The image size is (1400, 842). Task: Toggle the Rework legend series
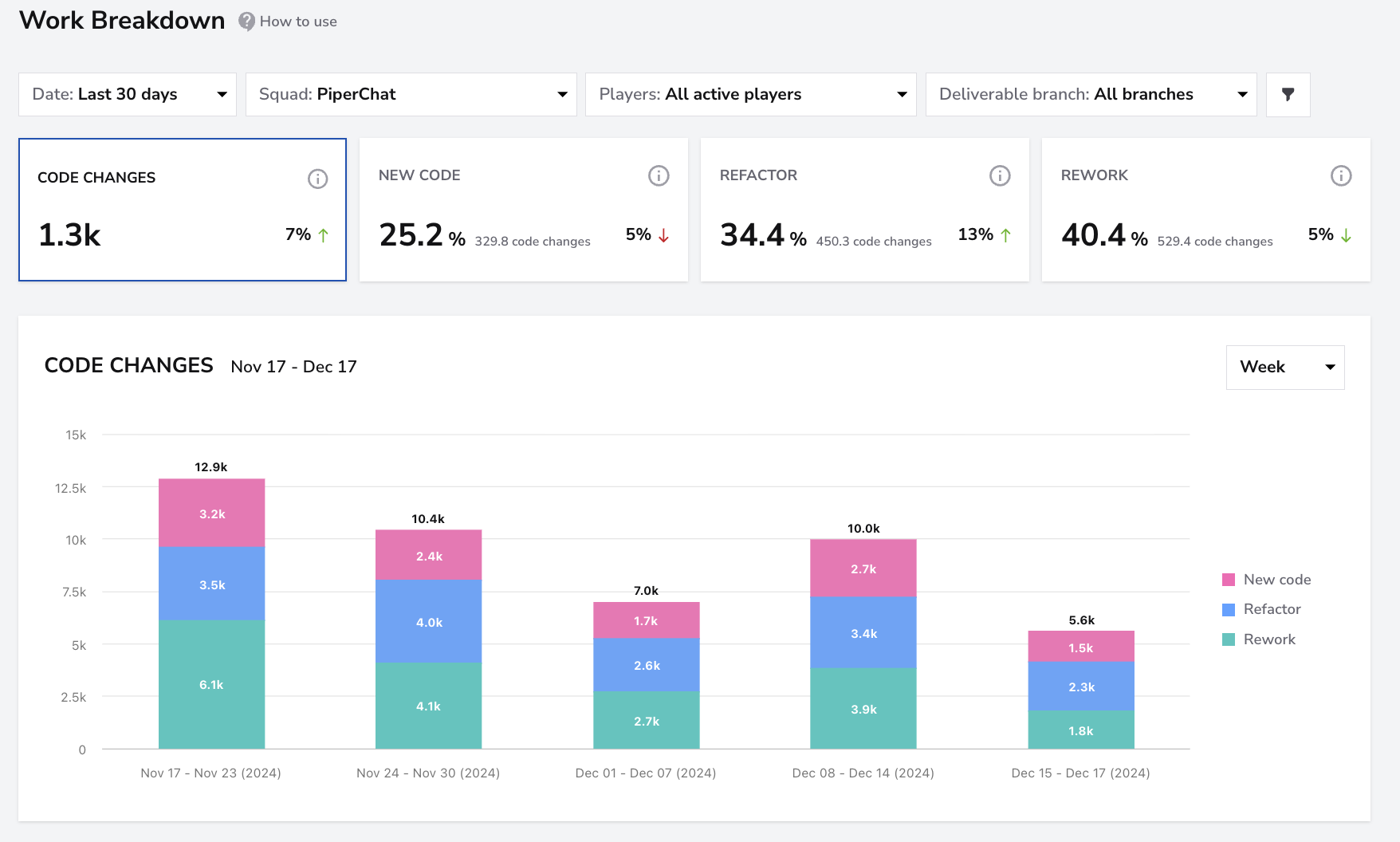(x=1259, y=639)
